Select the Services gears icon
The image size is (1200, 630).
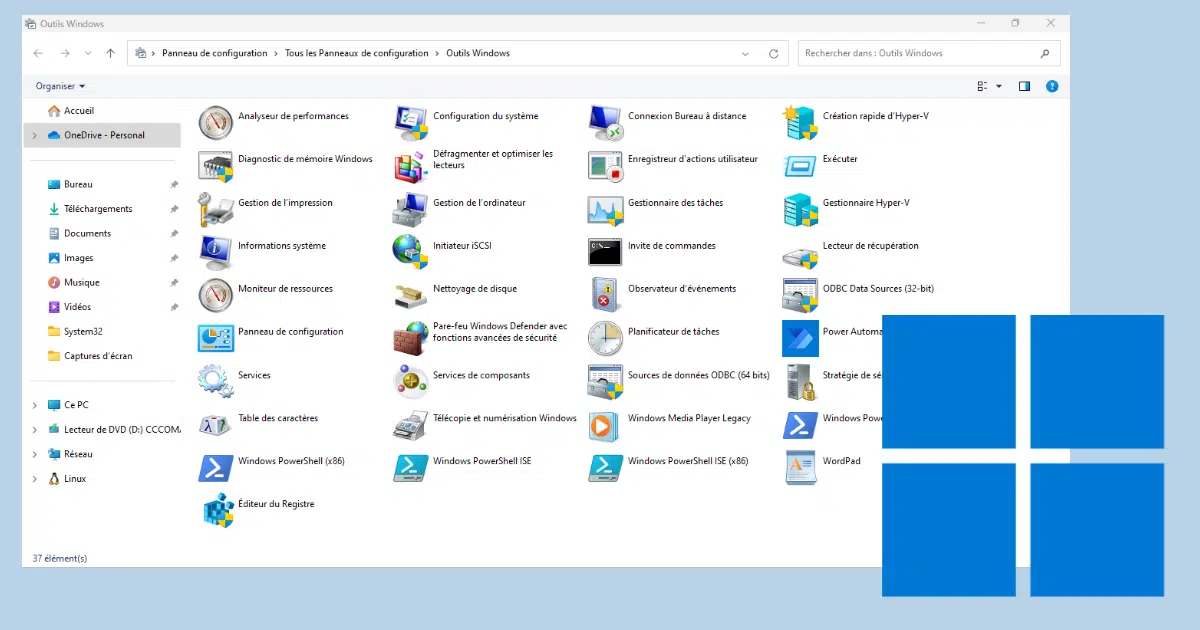215,380
